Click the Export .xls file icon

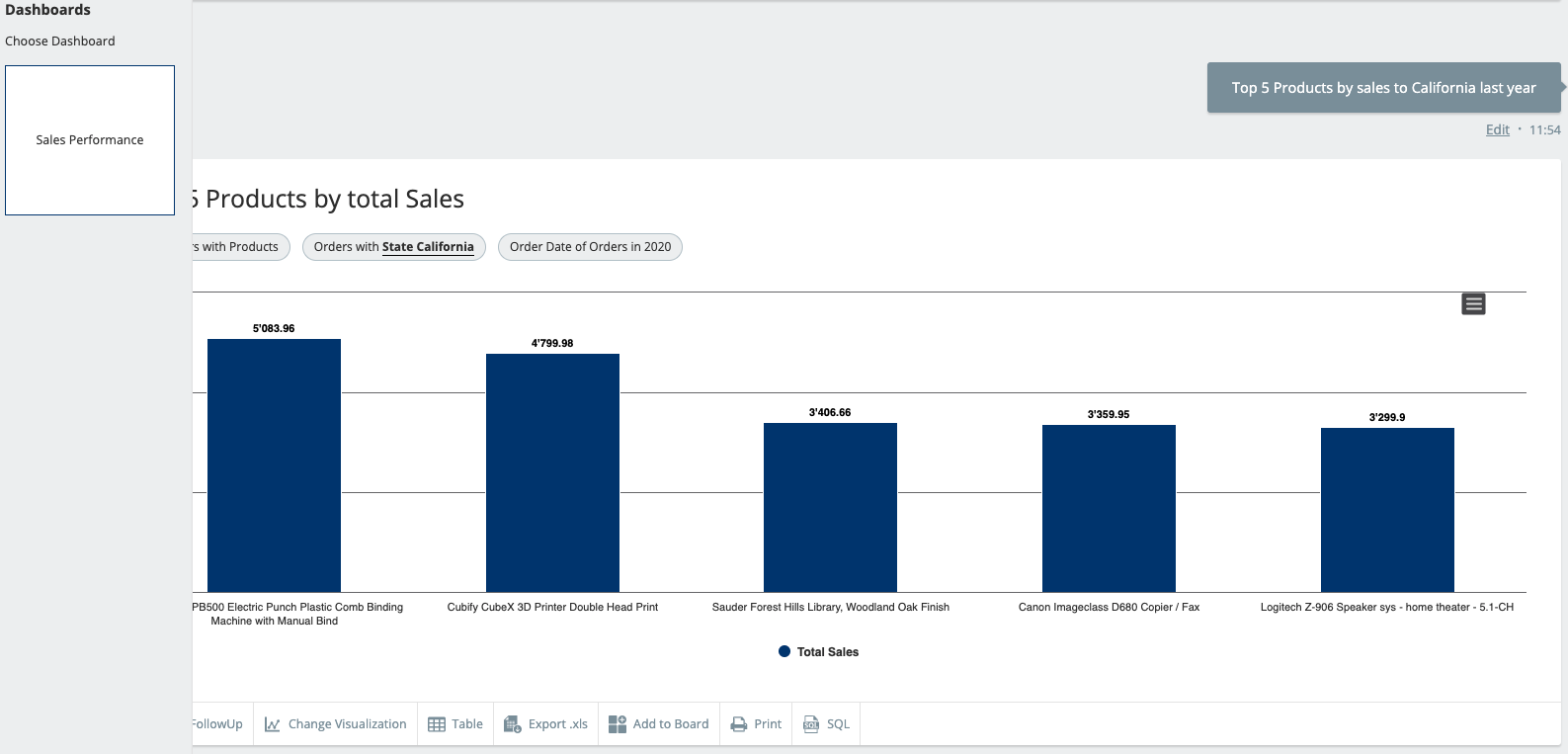(513, 724)
